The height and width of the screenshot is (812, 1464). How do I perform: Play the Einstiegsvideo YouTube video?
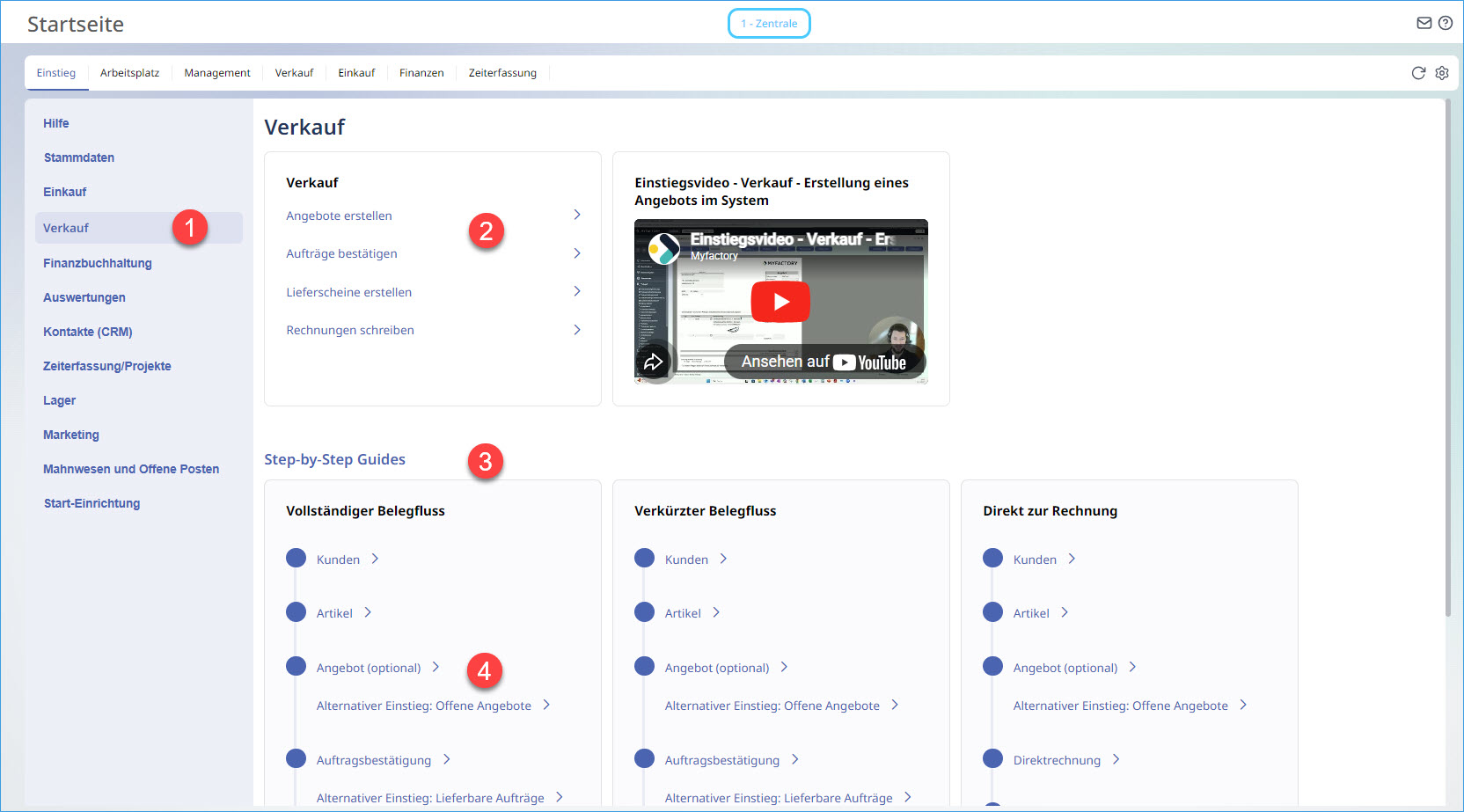click(x=780, y=302)
